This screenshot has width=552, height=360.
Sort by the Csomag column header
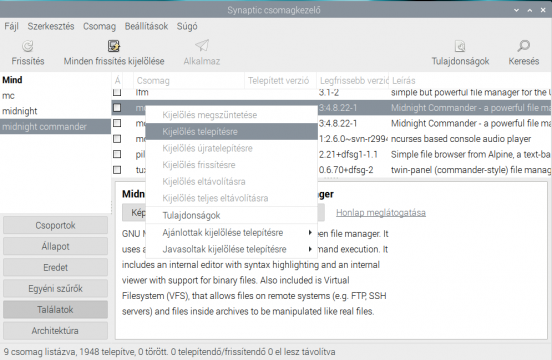(189, 81)
